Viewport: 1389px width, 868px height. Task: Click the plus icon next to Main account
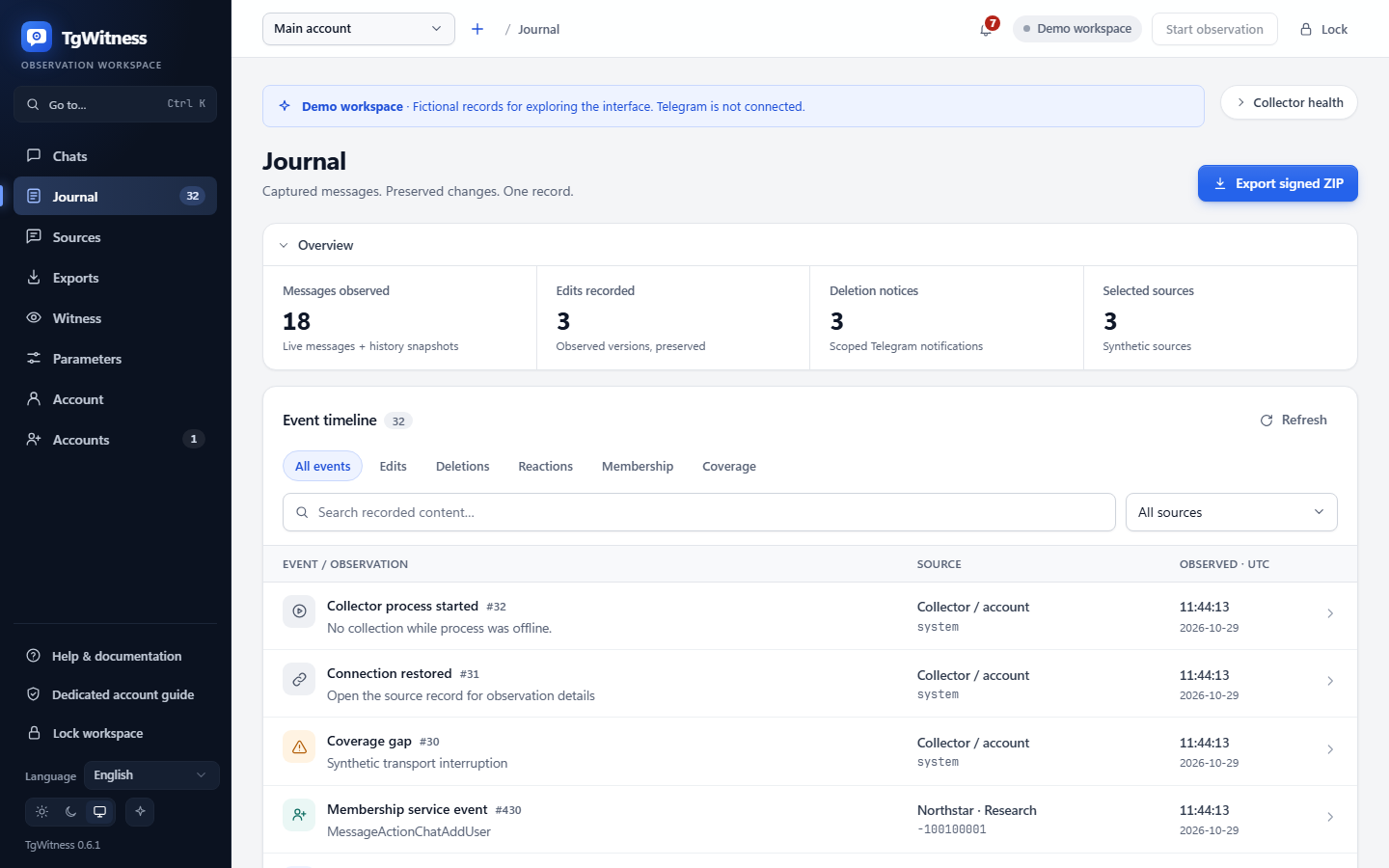pos(477,29)
